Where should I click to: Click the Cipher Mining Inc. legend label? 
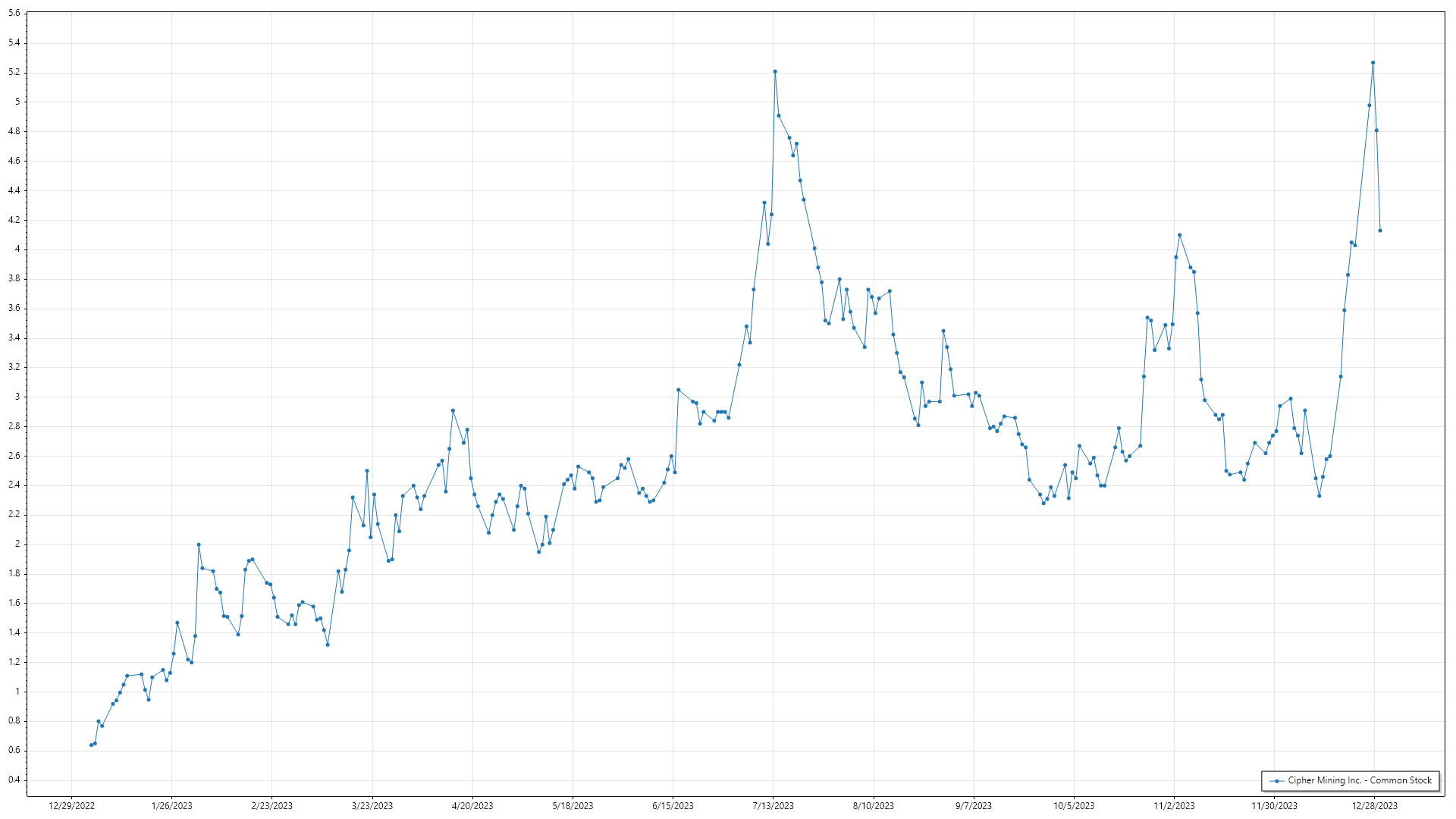click(x=1359, y=780)
